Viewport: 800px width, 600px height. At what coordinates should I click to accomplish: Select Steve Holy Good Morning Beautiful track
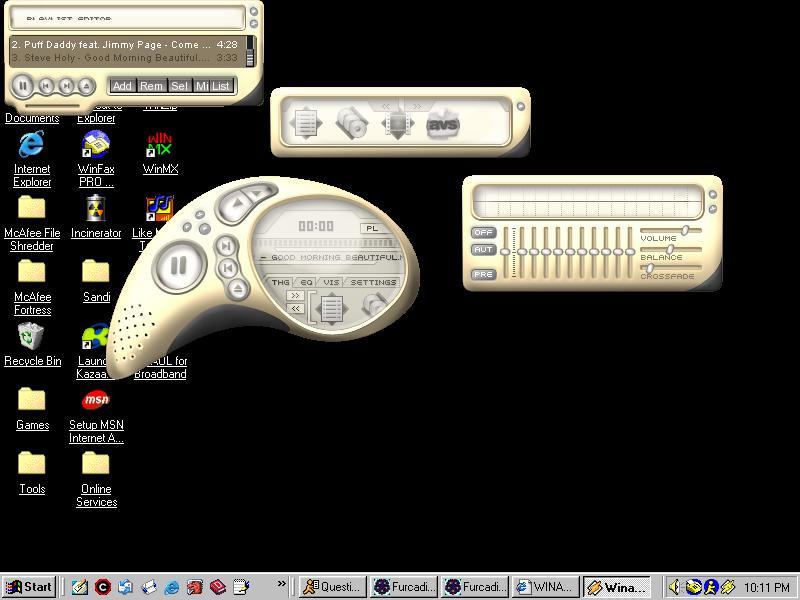pos(125,58)
